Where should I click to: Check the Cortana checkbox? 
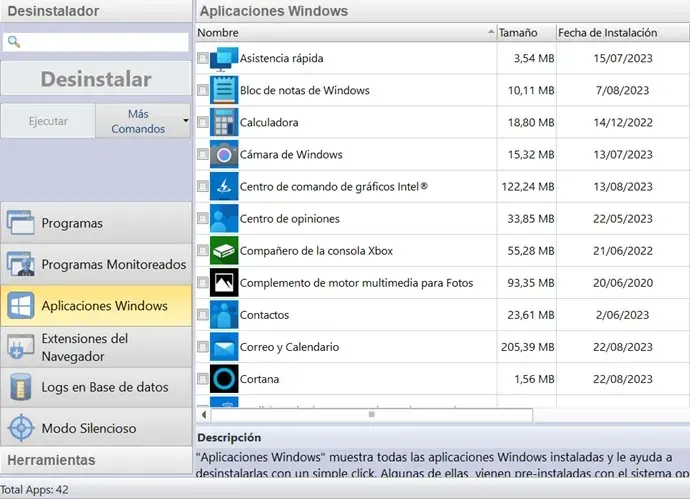click(x=203, y=379)
